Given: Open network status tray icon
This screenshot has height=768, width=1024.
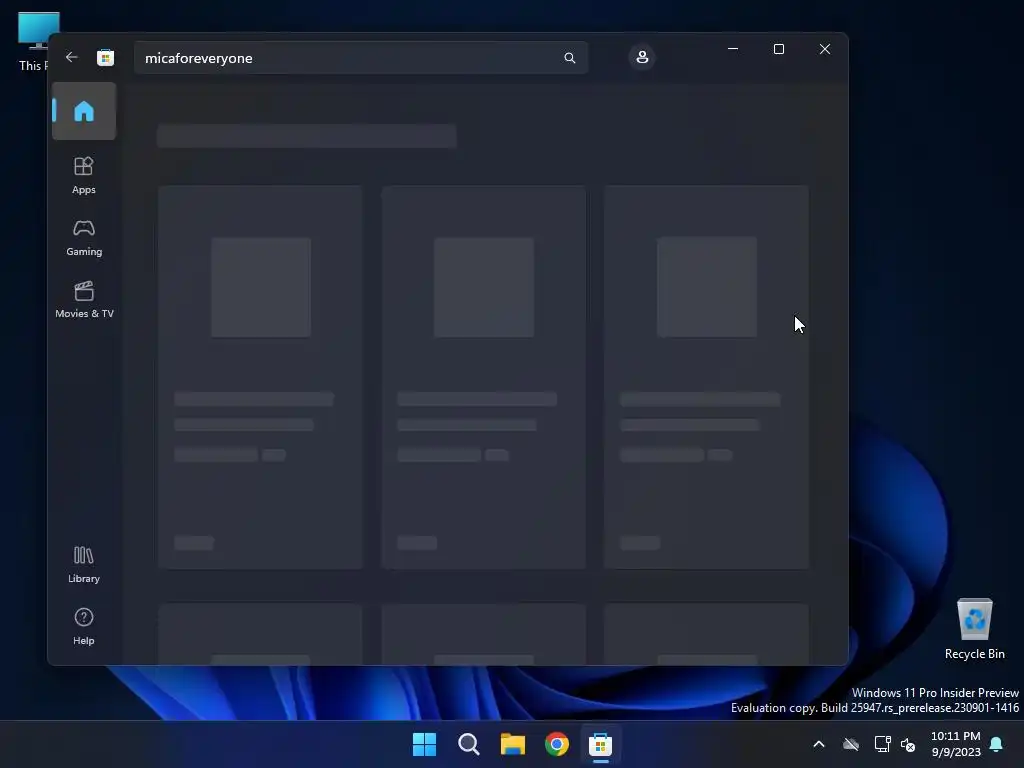Looking at the screenshot, I should 882,744.
